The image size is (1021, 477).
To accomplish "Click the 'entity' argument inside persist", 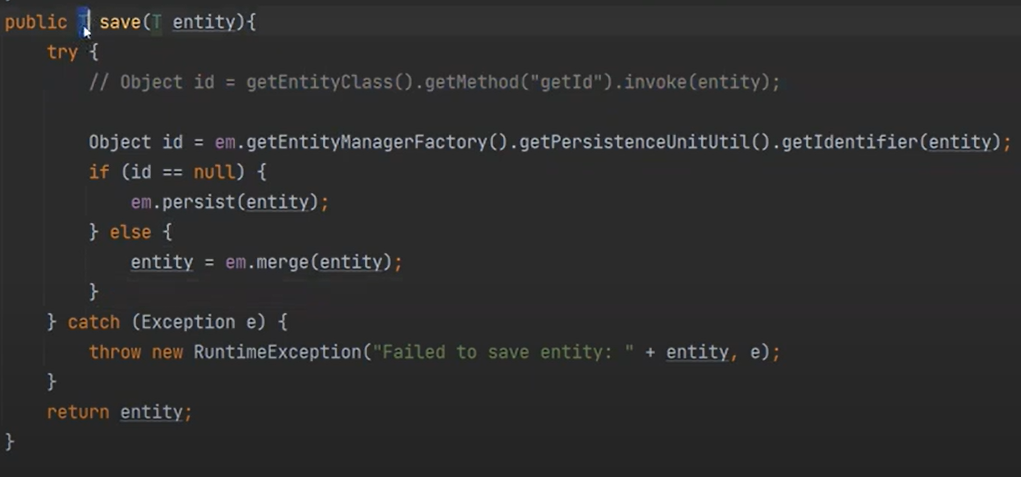I will (277, 202).
